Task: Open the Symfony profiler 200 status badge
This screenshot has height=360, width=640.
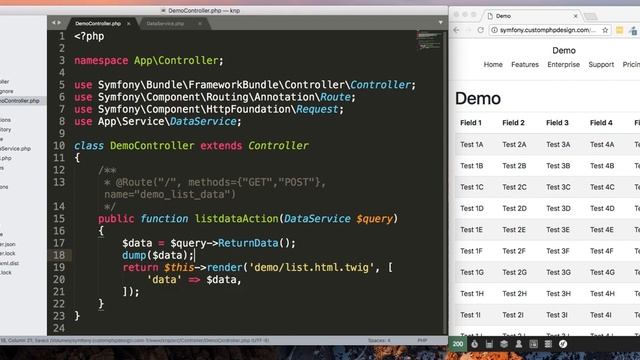Action: (458, 344)
